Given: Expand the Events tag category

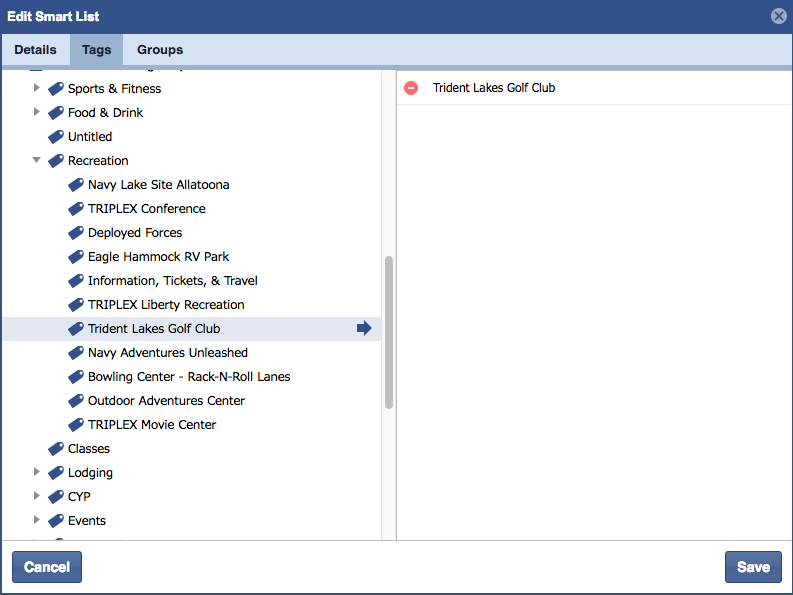Looking at the screenshot, I should [x=37, y=520].
